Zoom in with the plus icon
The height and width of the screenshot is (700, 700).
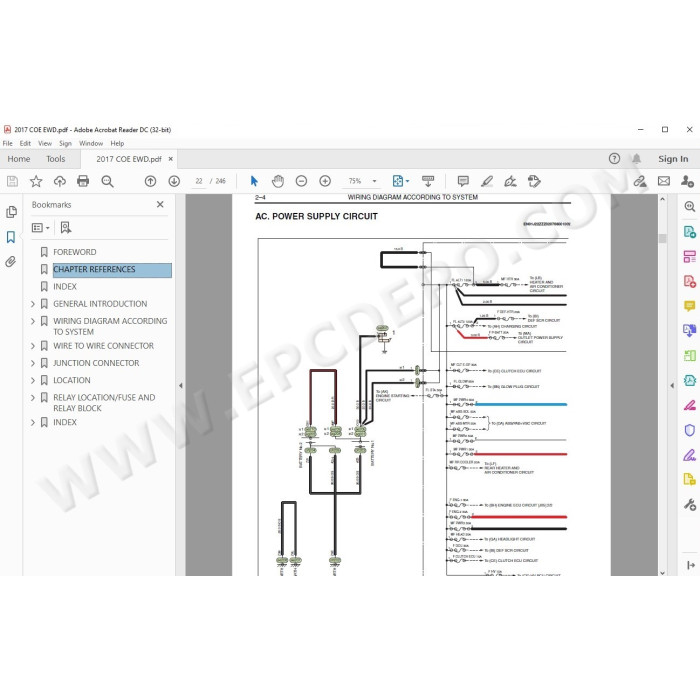(325, 181)
